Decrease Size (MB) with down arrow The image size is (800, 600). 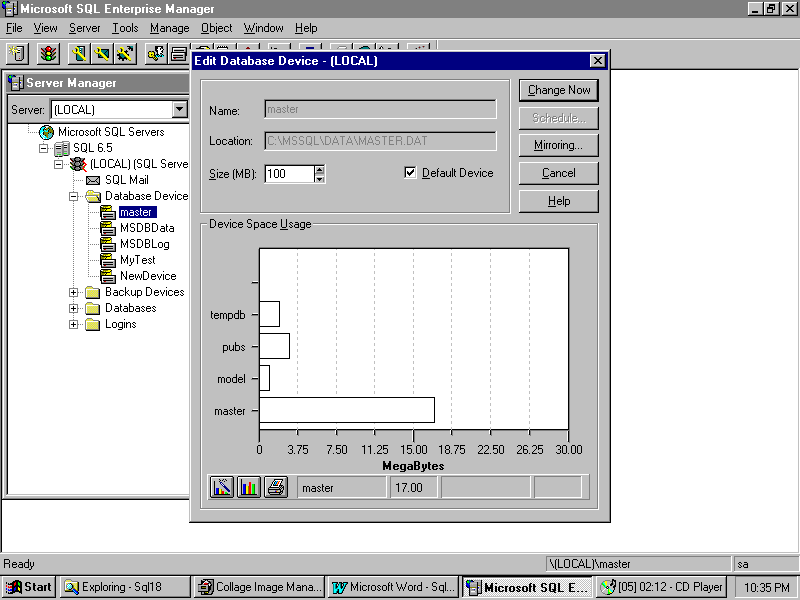pyautogui.click(x=319, y=178)
